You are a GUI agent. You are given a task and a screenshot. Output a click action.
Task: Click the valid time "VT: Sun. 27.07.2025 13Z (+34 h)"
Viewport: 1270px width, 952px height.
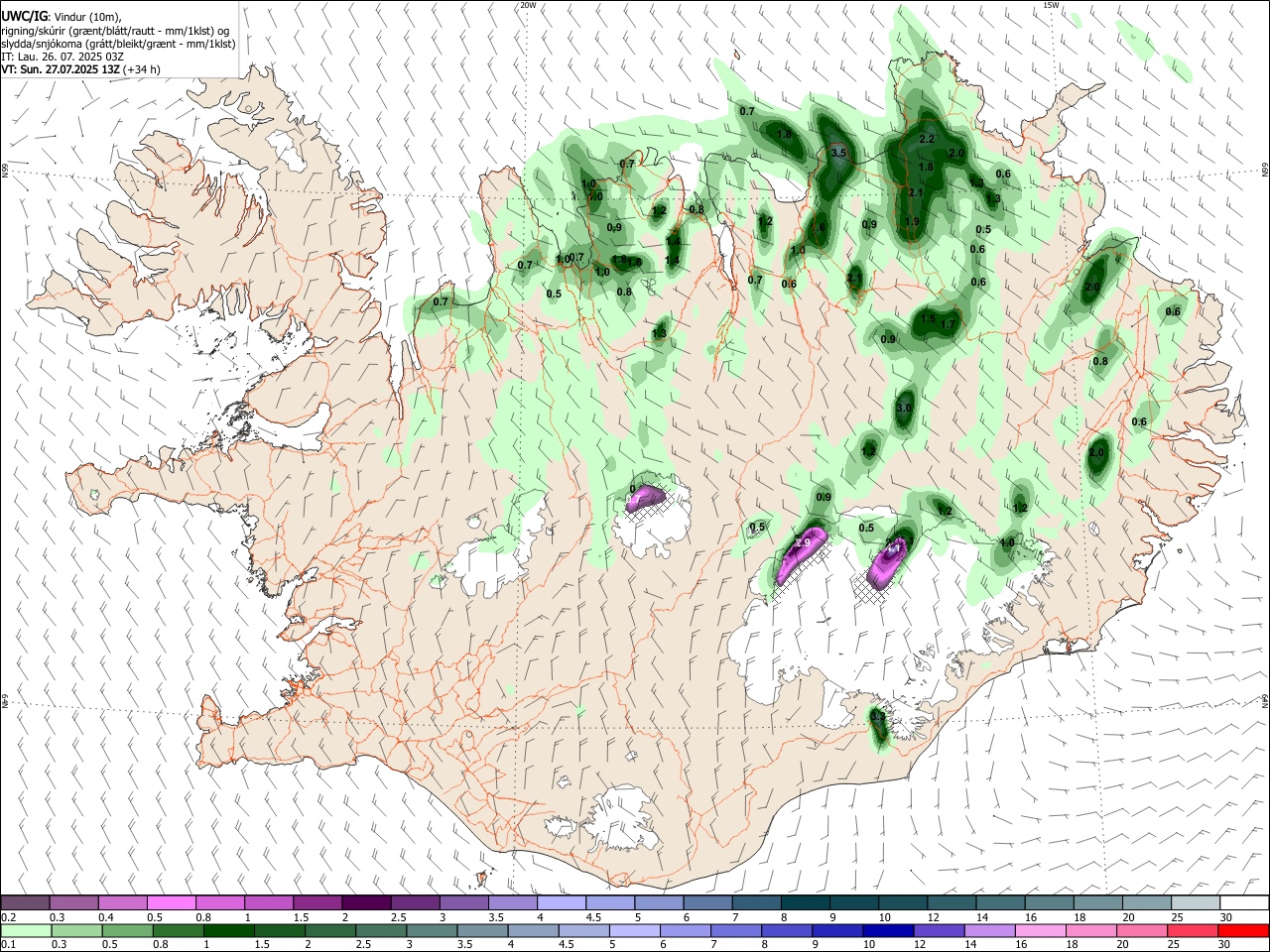click(x=81, y=69)
